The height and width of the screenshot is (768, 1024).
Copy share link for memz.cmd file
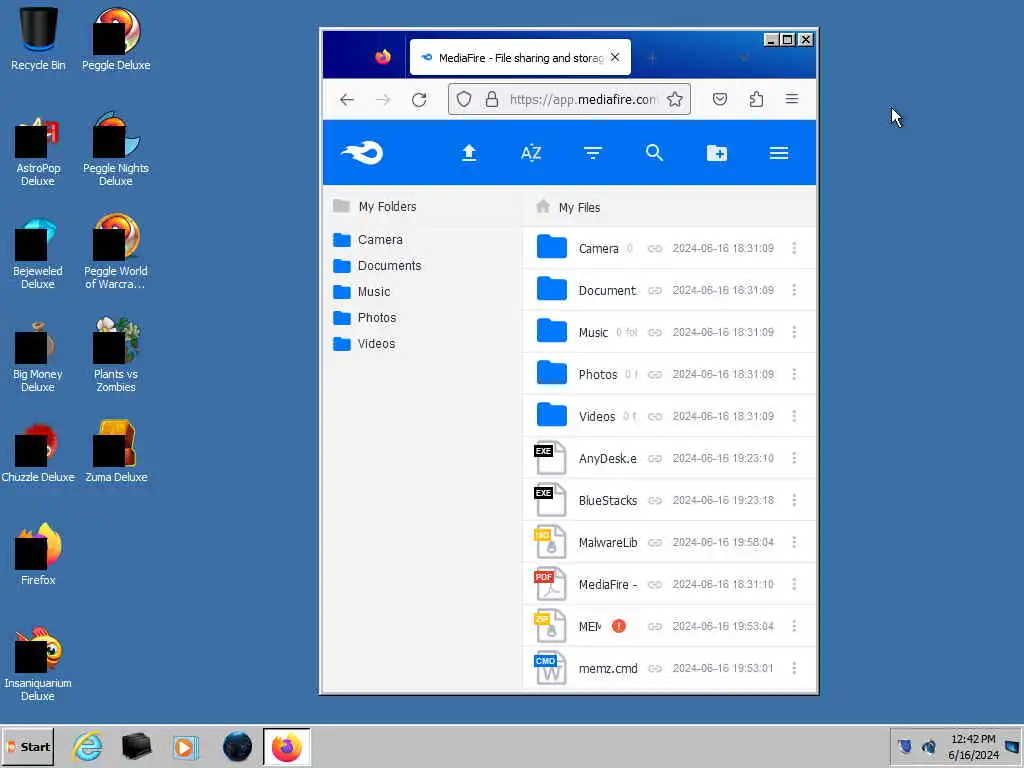(654, 669)
